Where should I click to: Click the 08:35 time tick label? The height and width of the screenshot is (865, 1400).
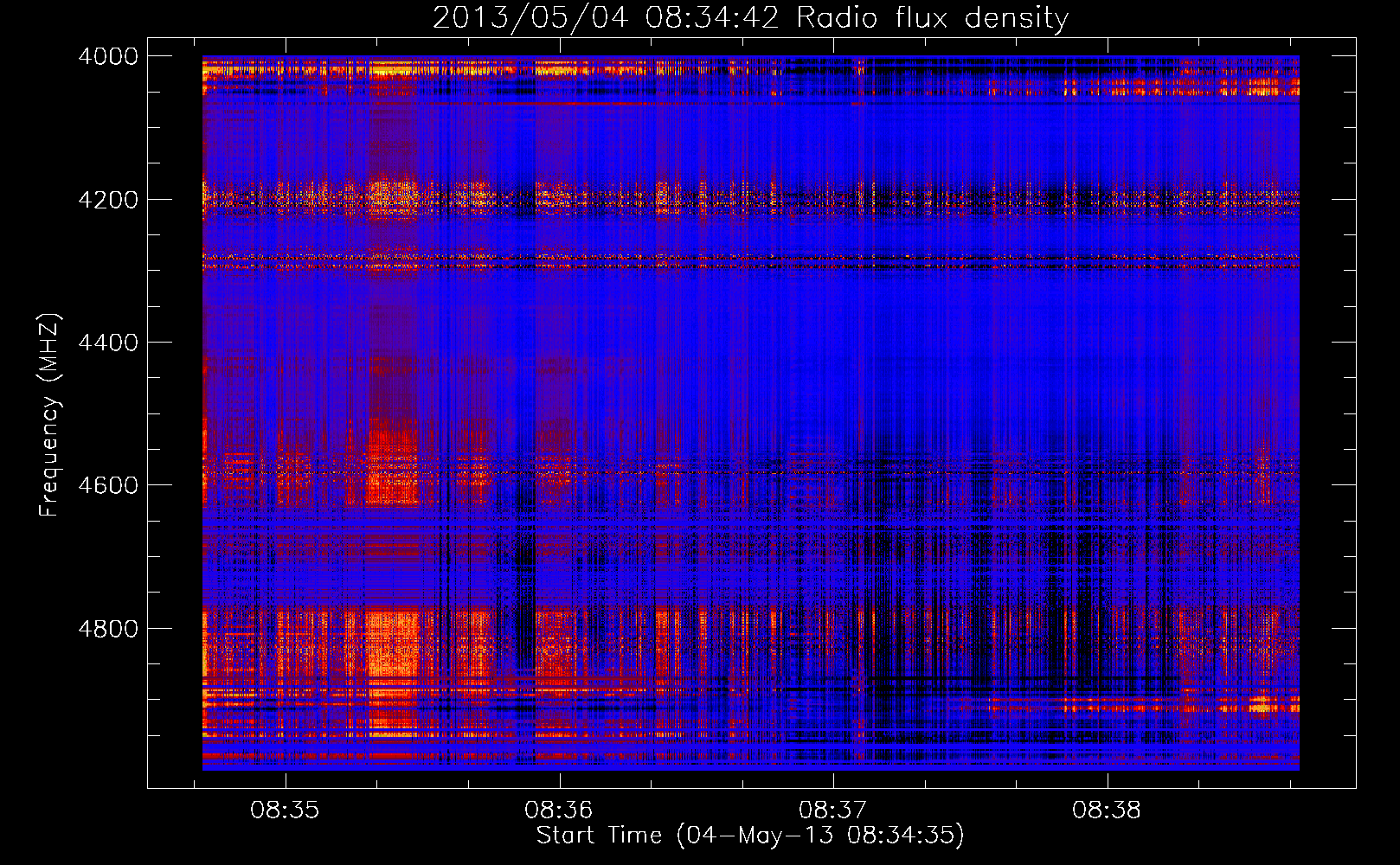285,810
